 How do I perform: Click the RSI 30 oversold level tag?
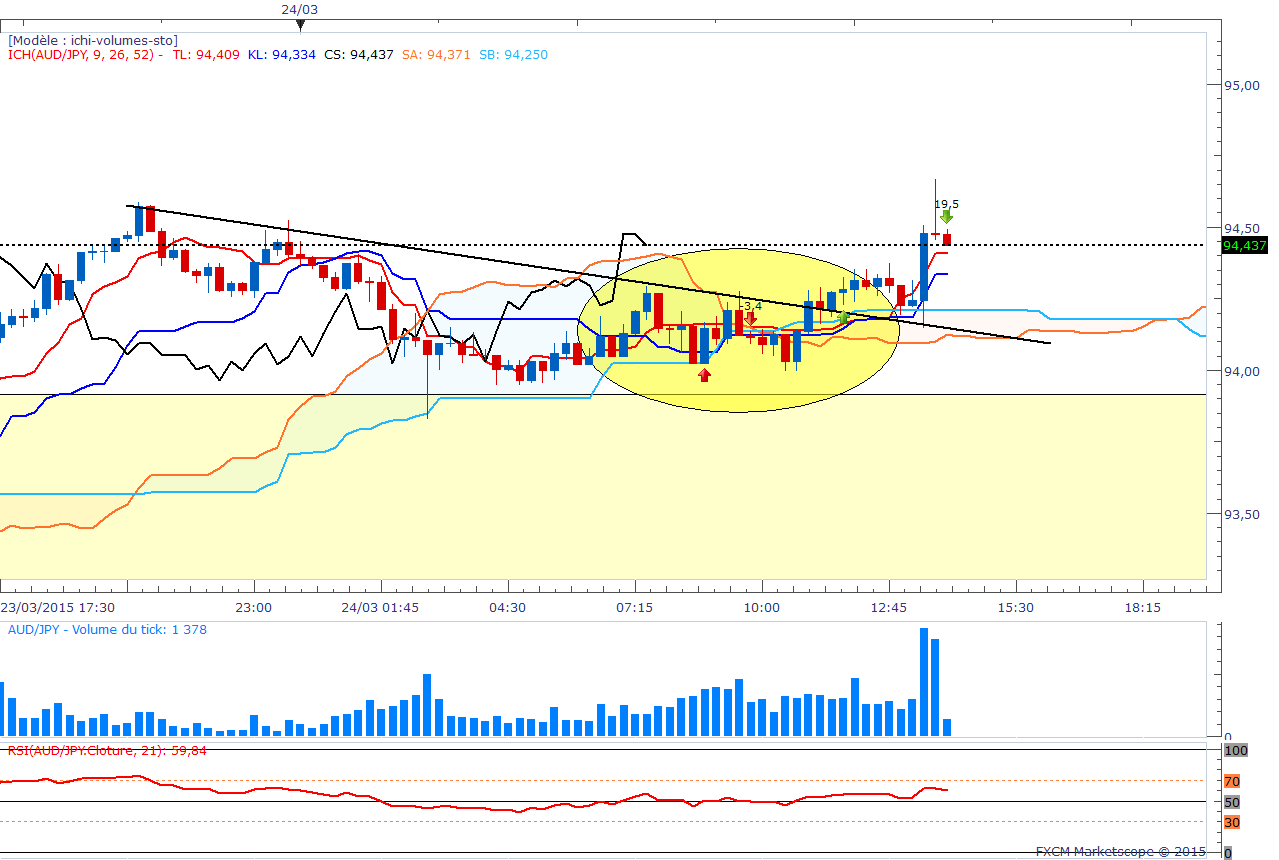point(1232,822)
